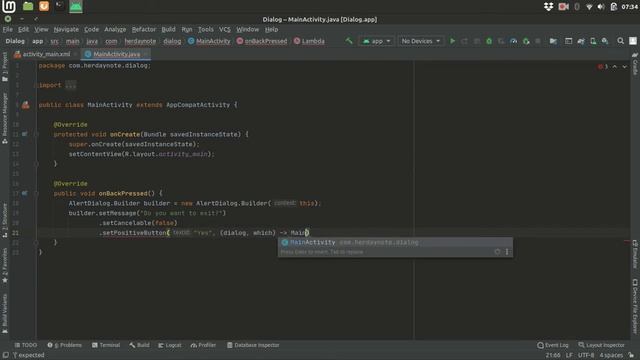640x360 pixels.
Task: Expand the folded import statements
Action: click(x=71, y=85)
